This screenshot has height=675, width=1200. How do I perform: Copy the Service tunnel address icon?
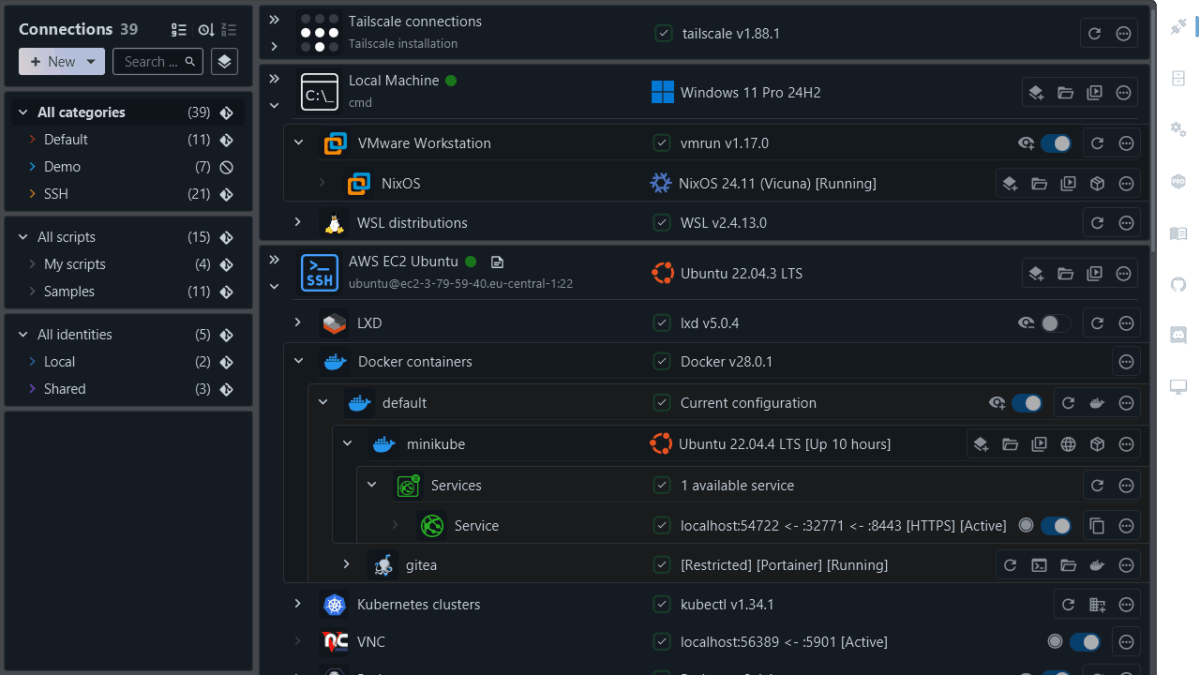(1097, 525)
